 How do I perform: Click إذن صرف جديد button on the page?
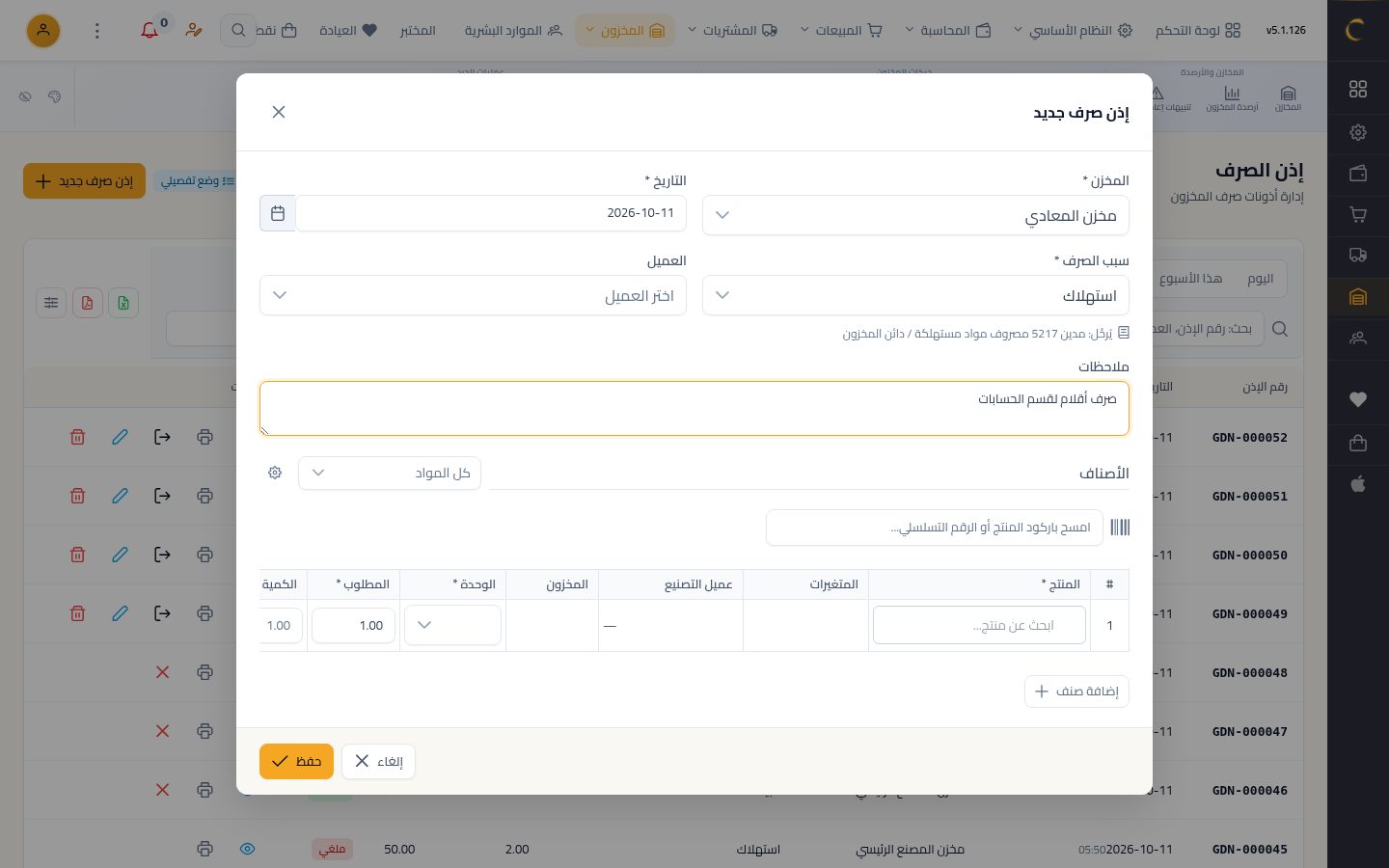(x=84, y=181)
